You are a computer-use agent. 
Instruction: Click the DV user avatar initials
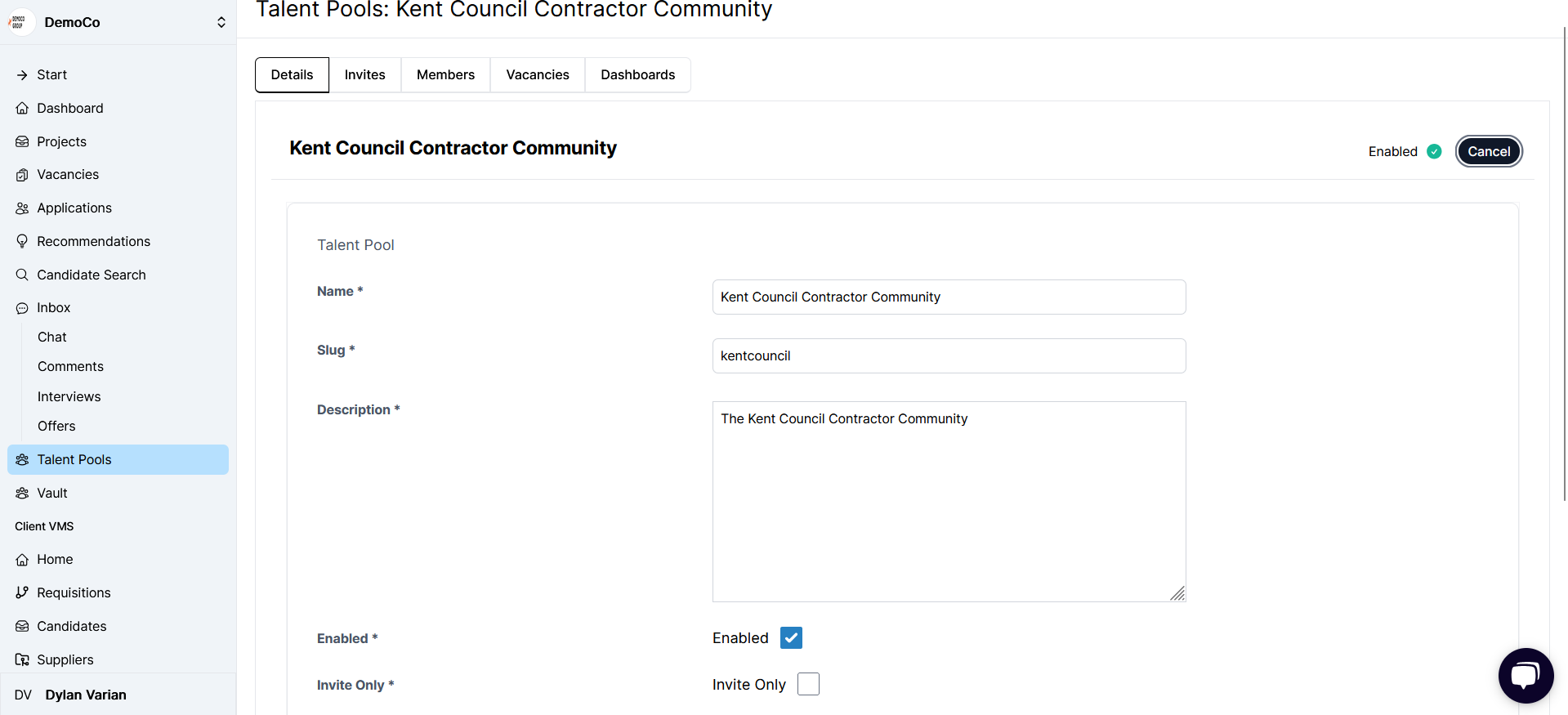[x=23, y=695]
